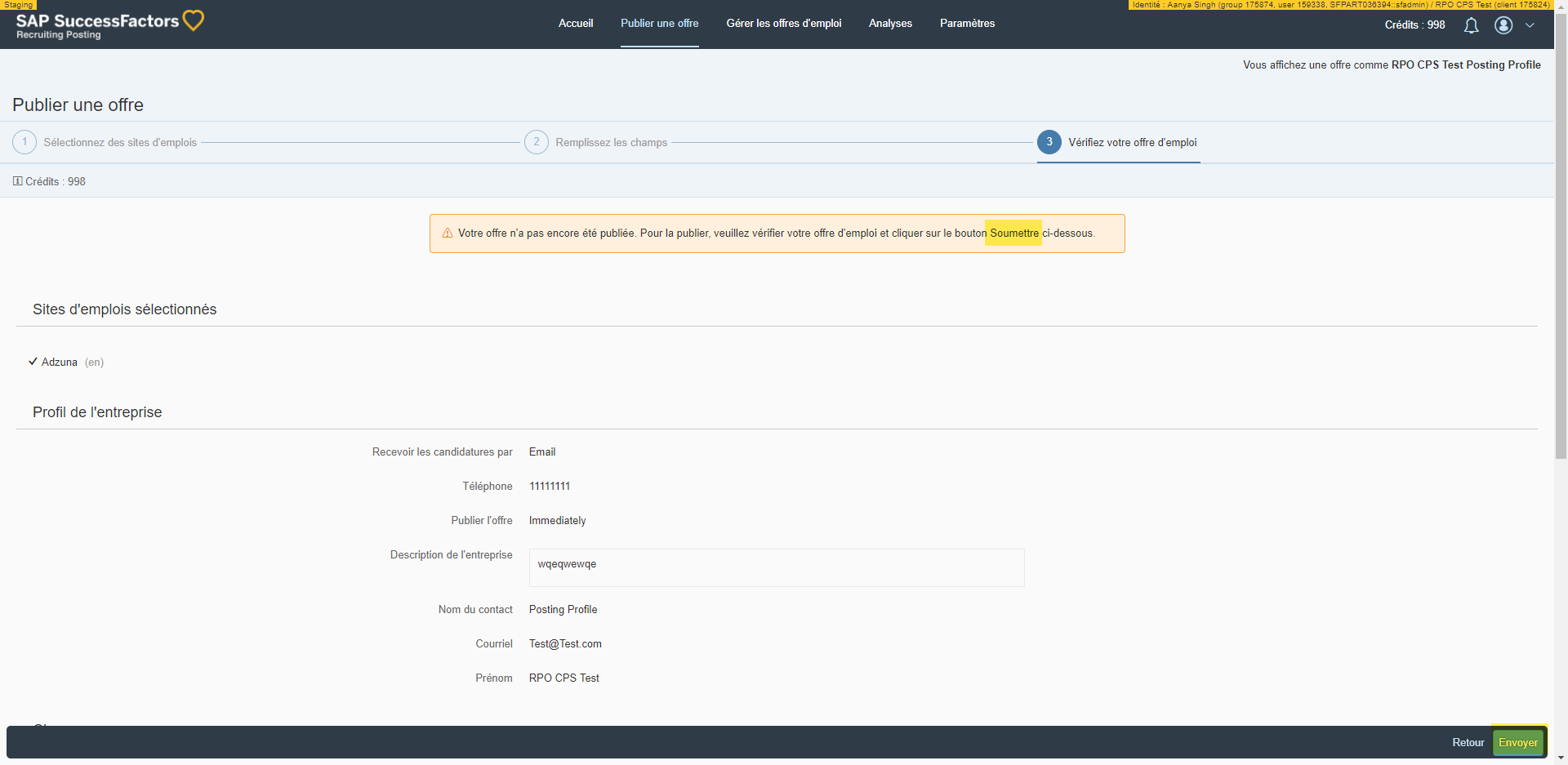Click the RPO CPS Test value

click(x=564, y=678)
